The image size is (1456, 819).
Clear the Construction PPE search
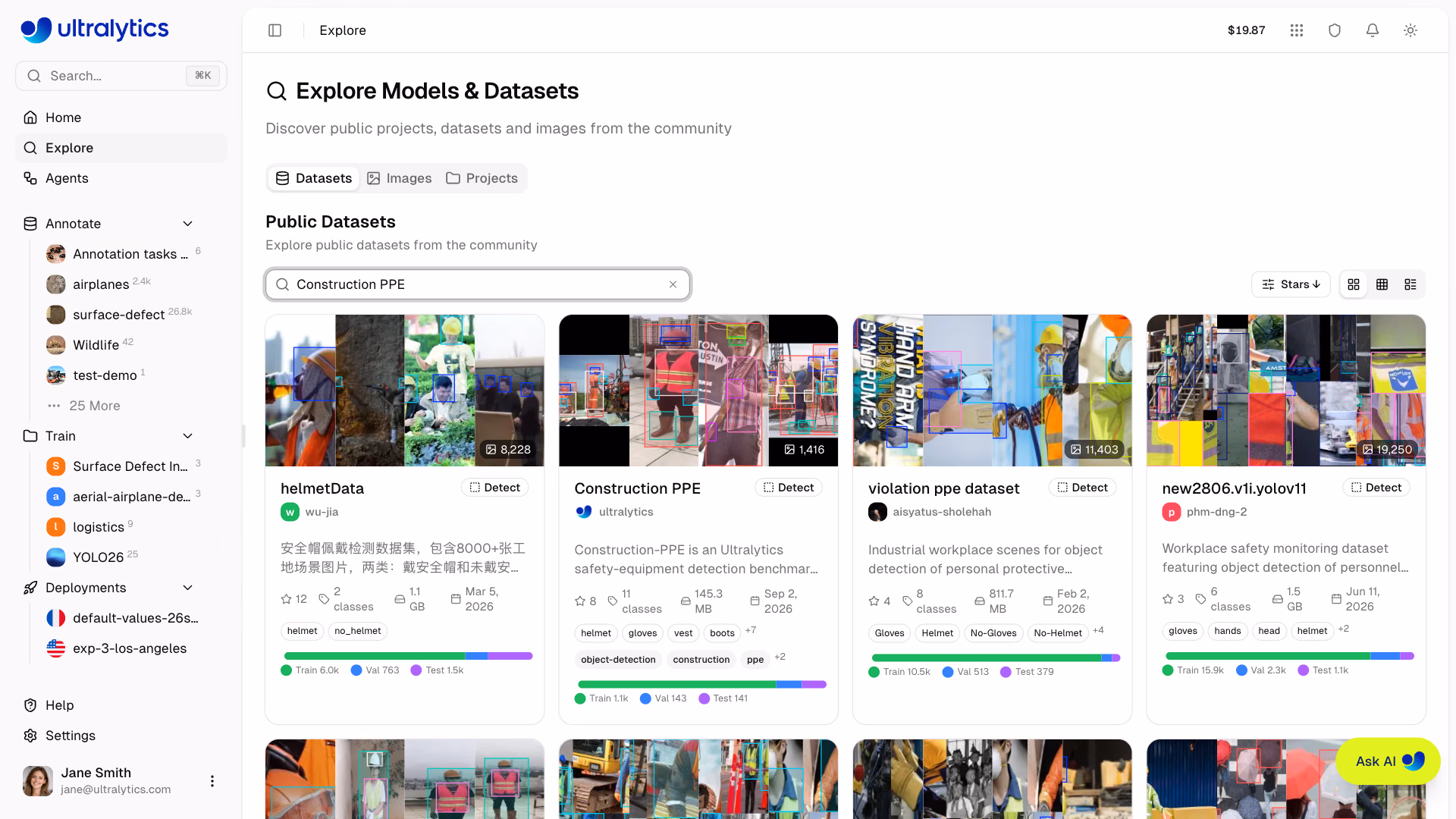673,284
